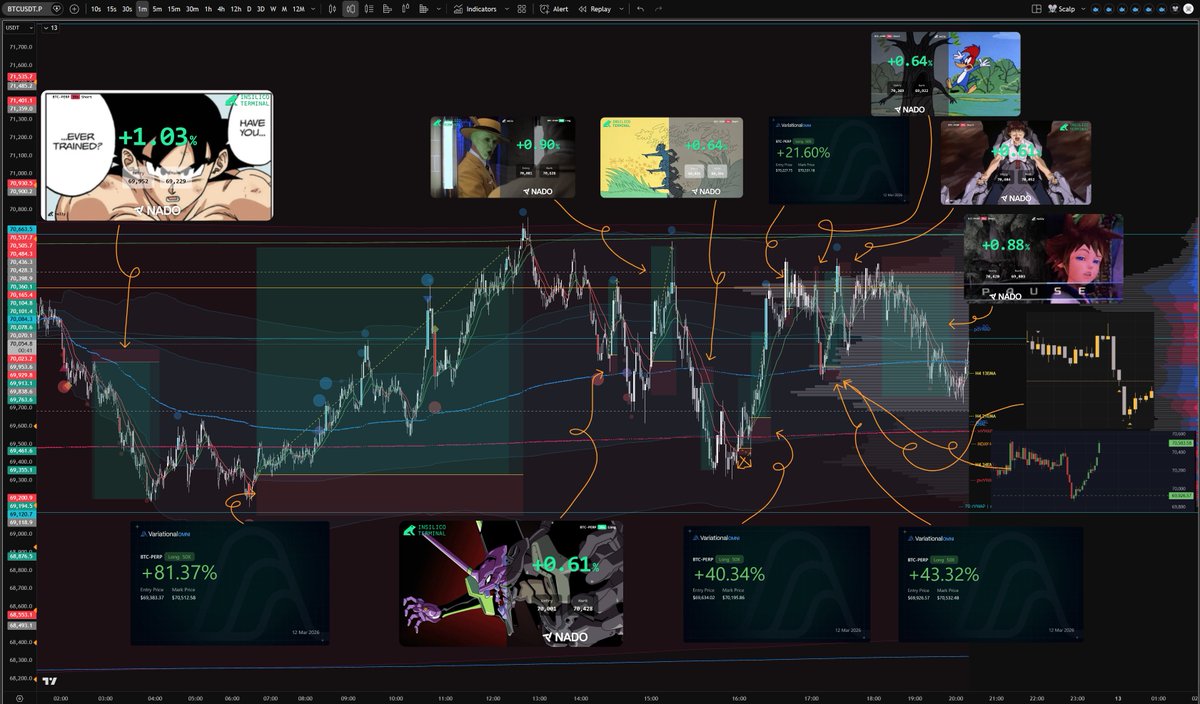The image size is (1200, 704).
Task: Switch to the 3D timeframe
Action: point(261,9)
